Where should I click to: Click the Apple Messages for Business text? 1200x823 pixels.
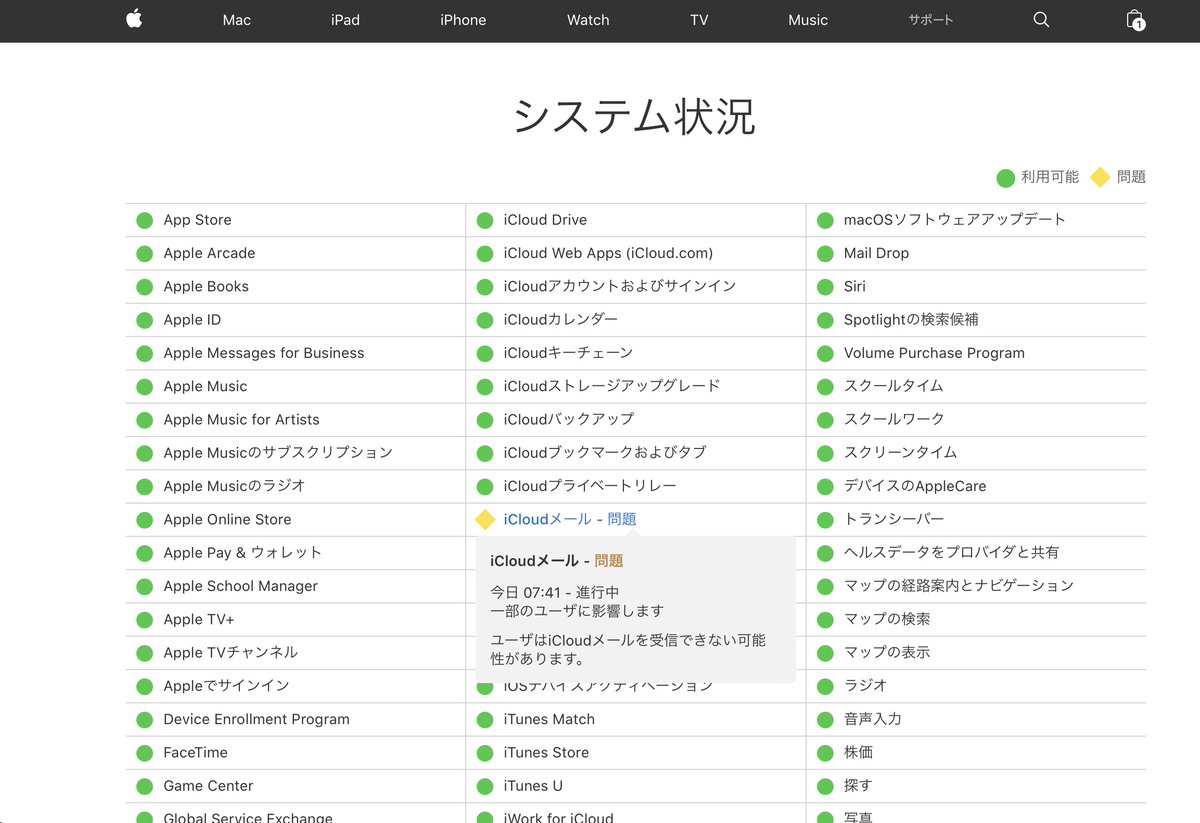pyautogui.click(x=264, y=353)
